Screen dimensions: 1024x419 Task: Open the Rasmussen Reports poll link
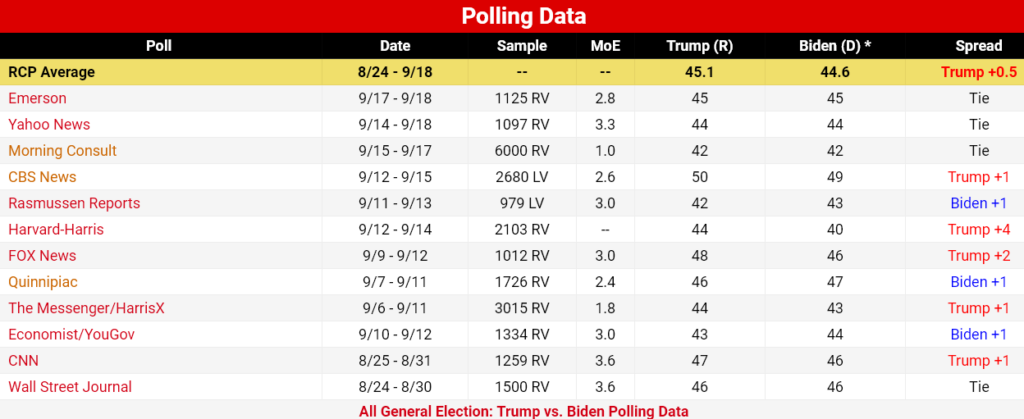coord(74,203)
